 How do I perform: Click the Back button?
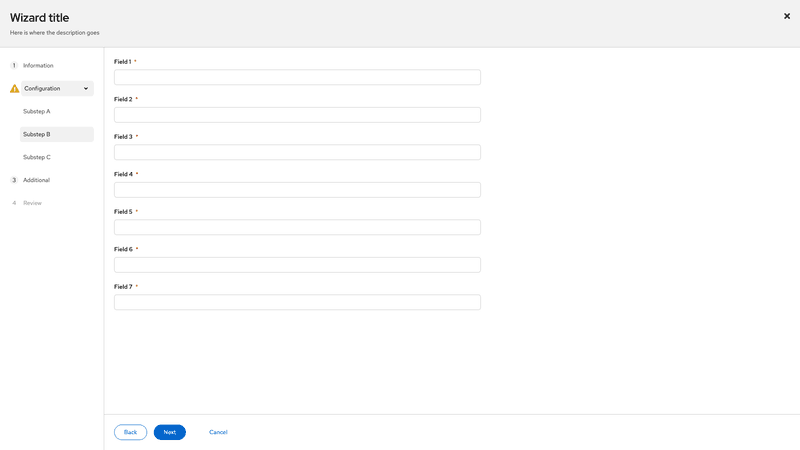click(130, 432)
